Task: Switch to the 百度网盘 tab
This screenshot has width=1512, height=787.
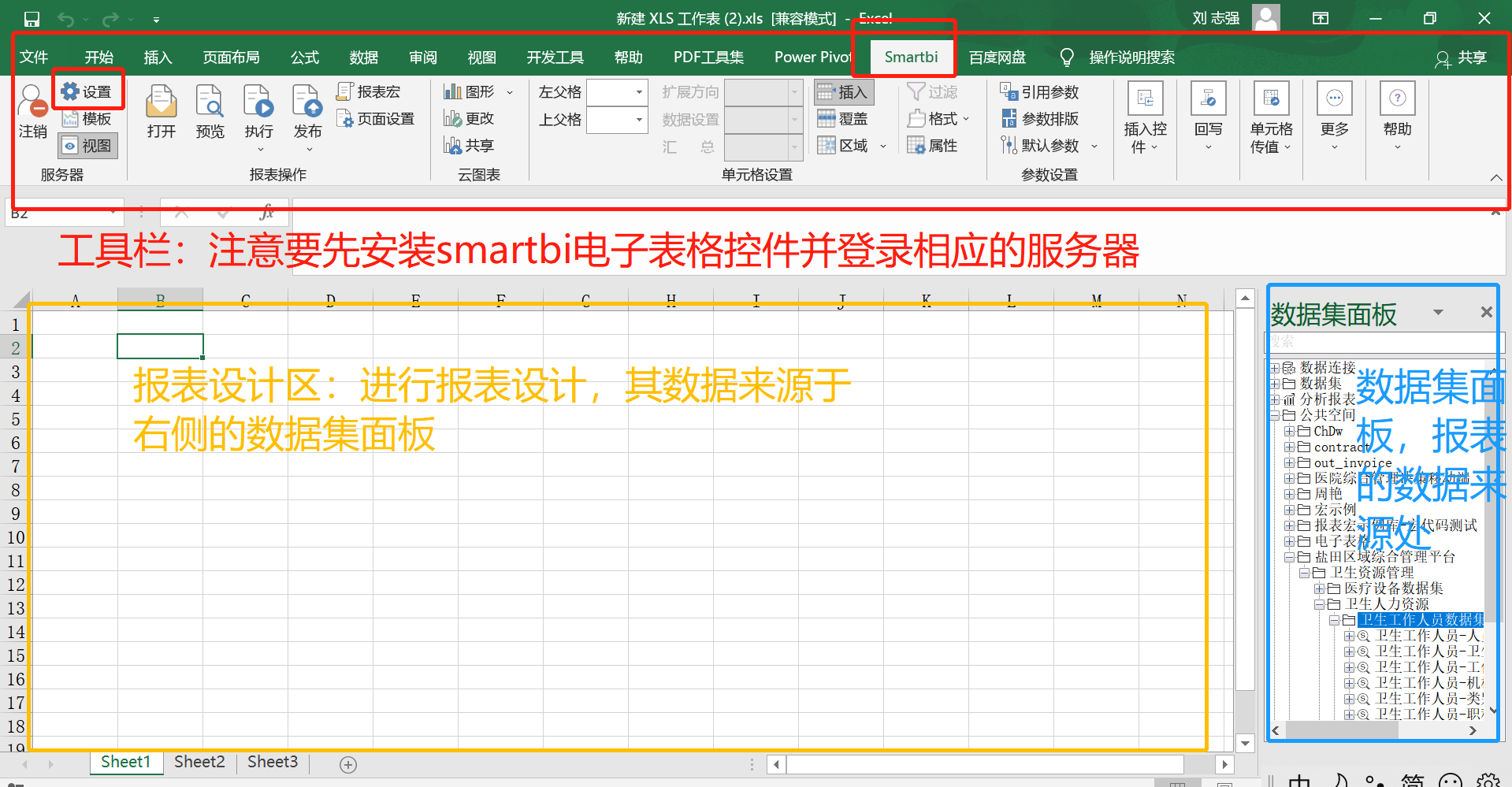Action: [x=997, y=57]
